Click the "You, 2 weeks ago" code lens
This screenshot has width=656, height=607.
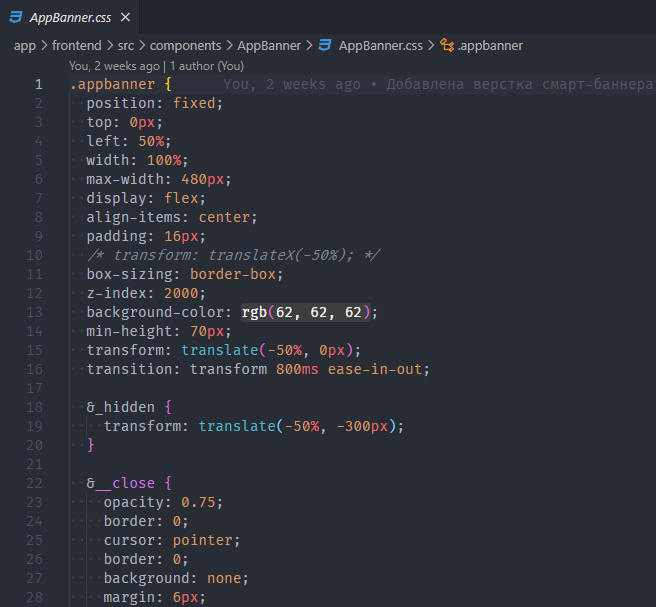click(x=114, y=65)
